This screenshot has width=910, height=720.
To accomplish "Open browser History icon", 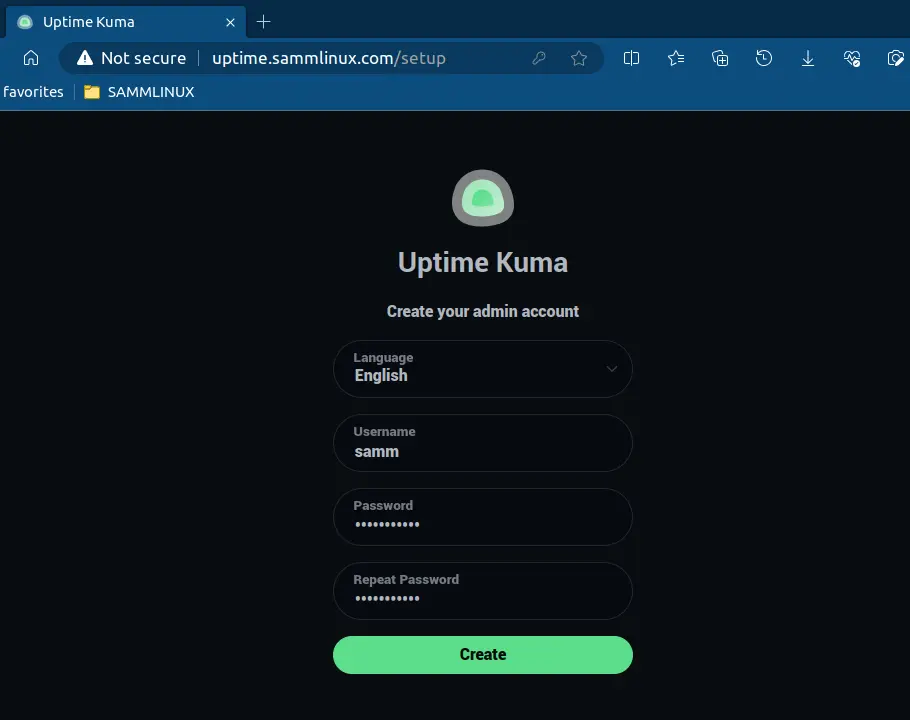I will [764, 58].
